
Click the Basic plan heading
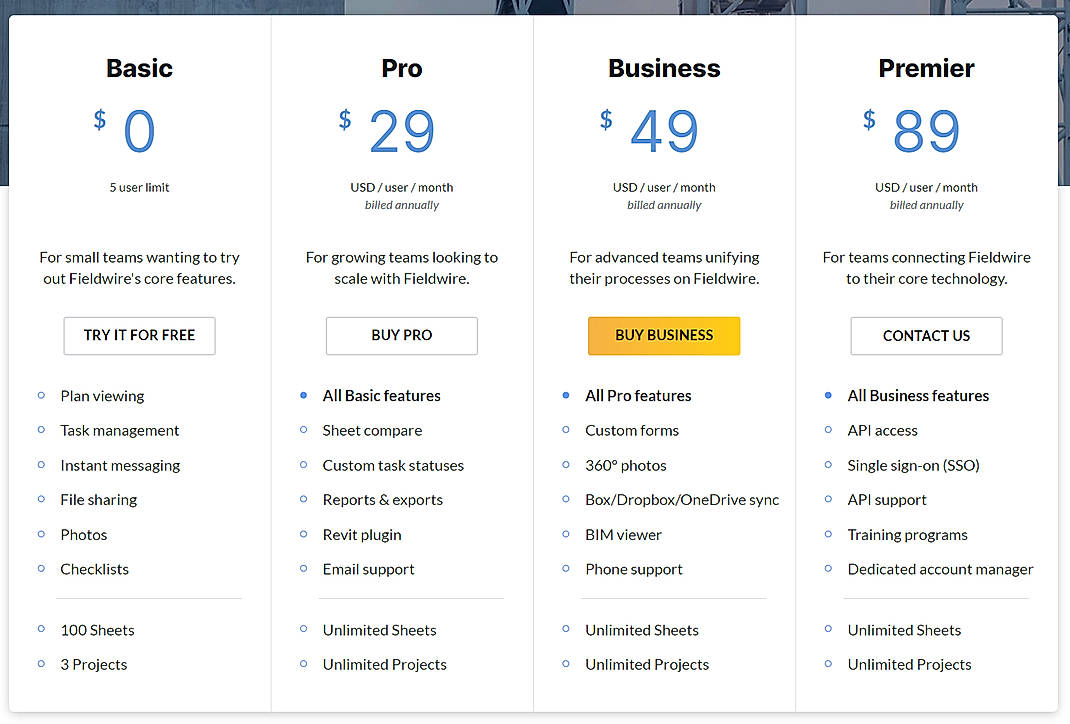coord(139,68)
